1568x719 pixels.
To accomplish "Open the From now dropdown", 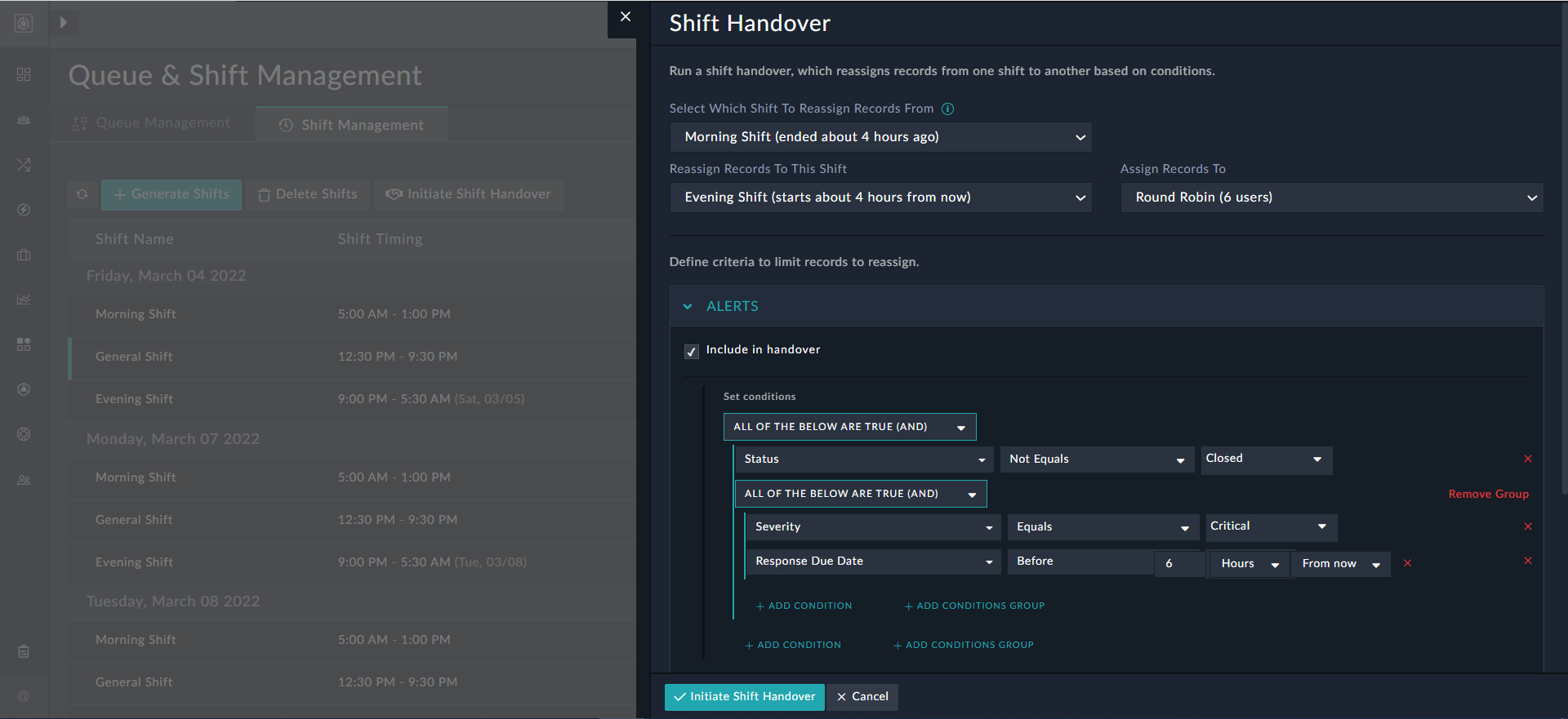I will (1341, 564).
